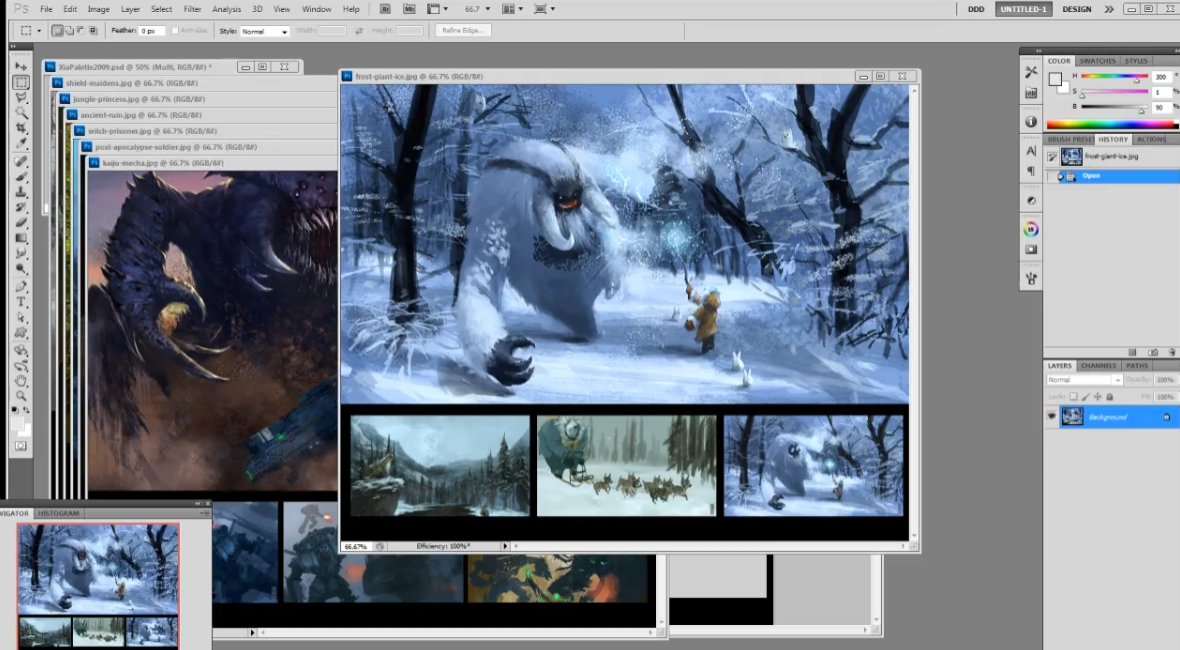
Task: Toggle the lock position icon for layers
Action: pyautogui.click(x=1097, y=396)
